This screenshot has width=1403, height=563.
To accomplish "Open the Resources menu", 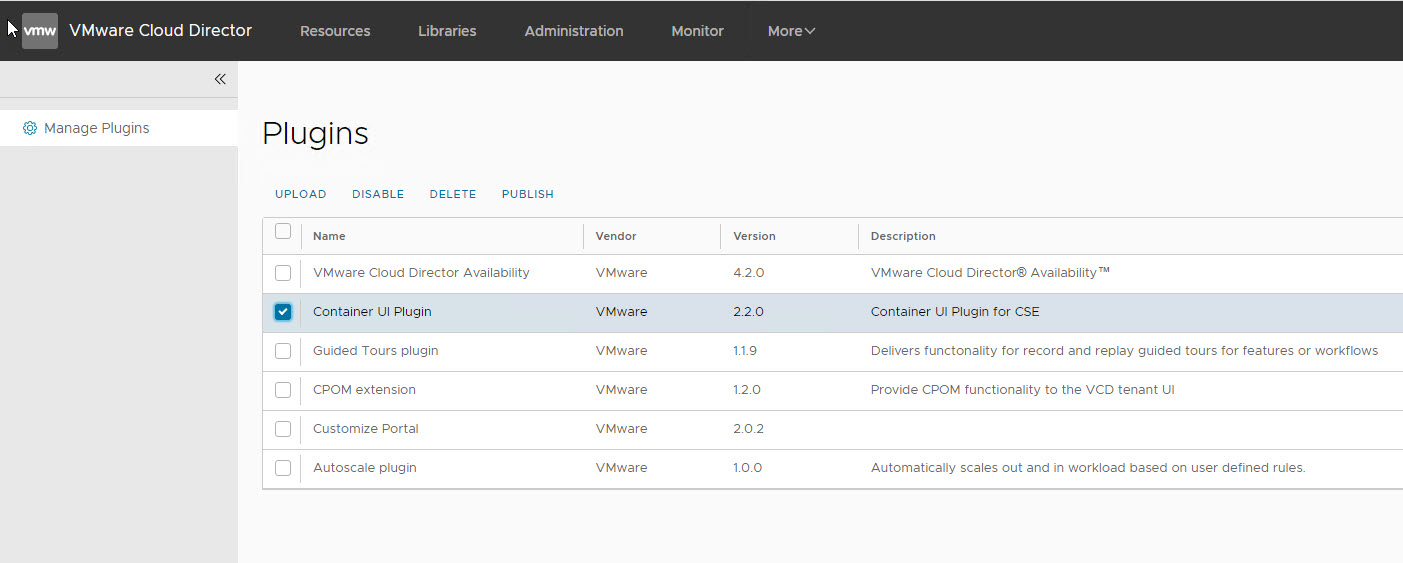I will point(335,31).
